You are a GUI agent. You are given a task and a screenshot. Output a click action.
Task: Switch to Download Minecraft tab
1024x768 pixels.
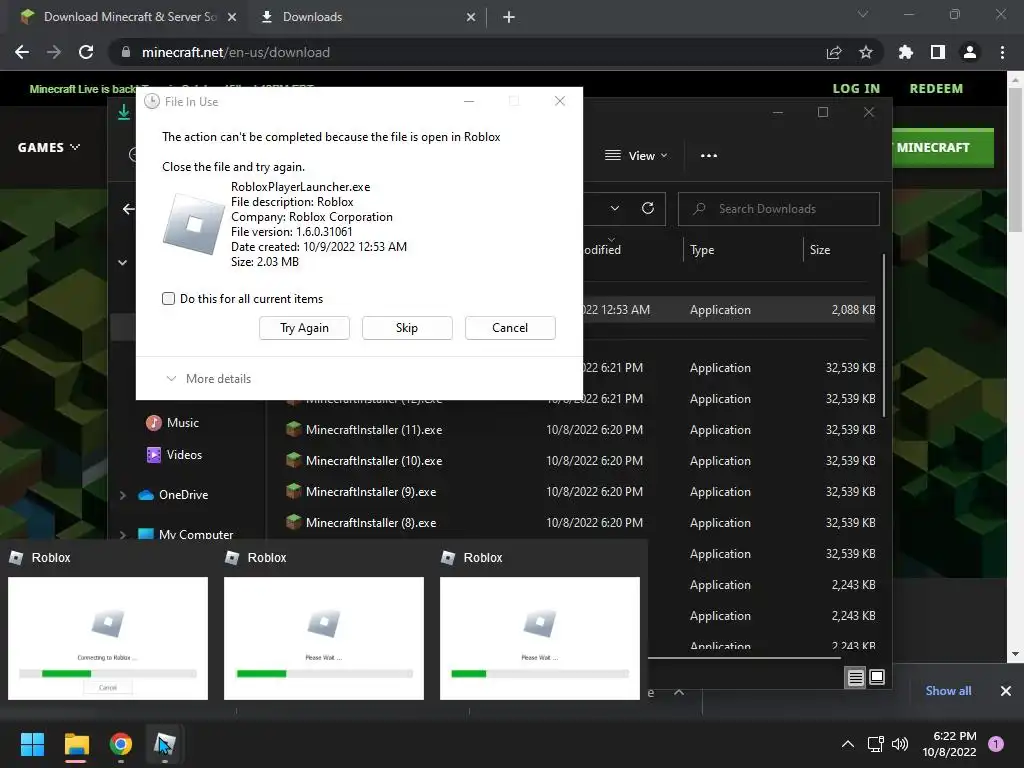click(x=127, y=17)
